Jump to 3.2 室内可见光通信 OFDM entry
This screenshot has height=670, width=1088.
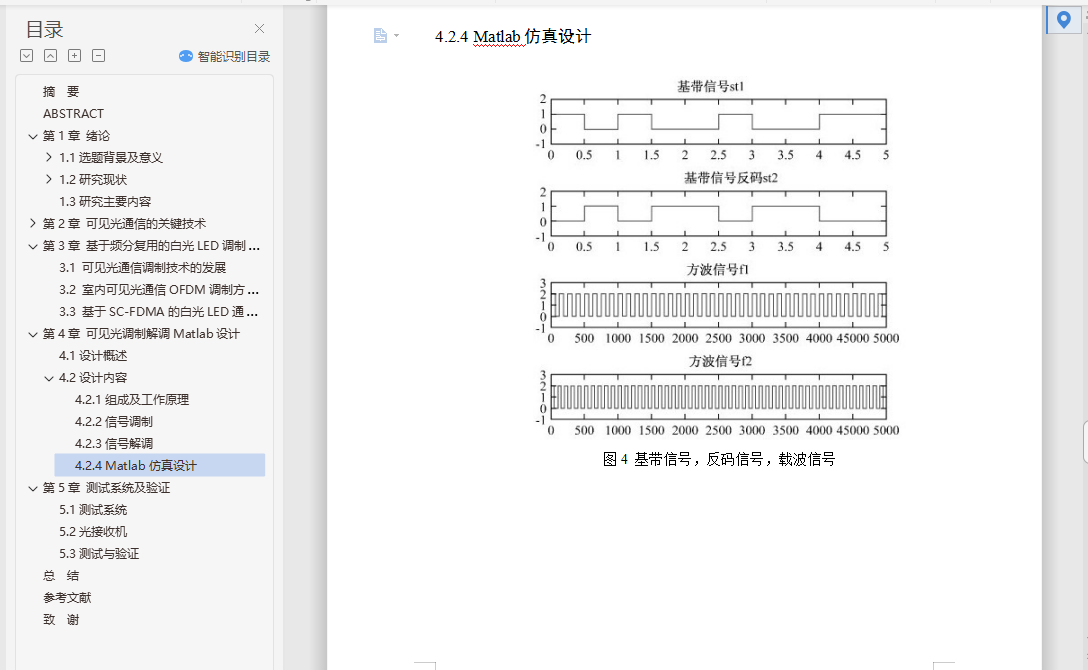(159, 290)
